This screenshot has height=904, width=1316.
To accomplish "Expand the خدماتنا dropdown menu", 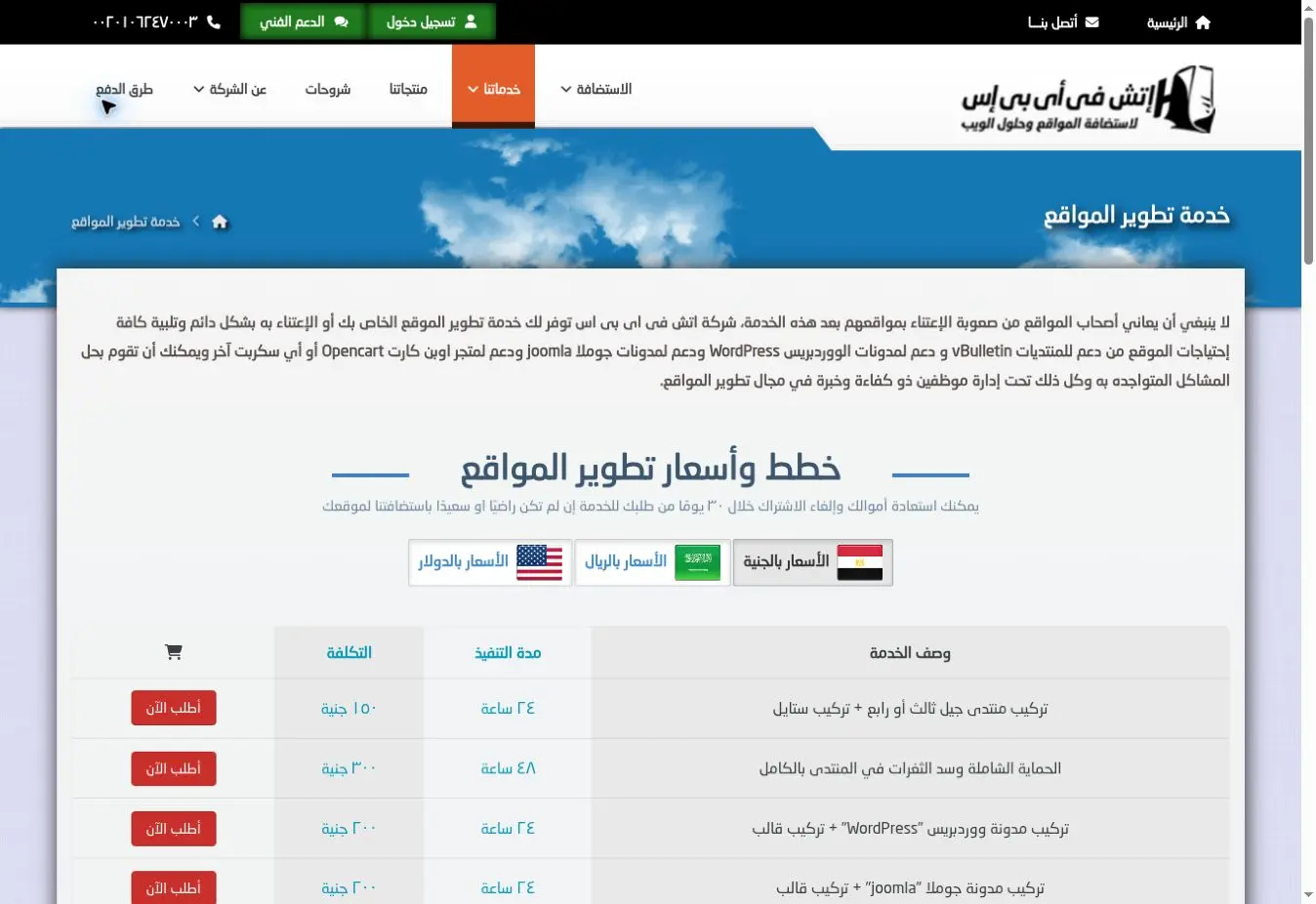I will click(493, 86).
